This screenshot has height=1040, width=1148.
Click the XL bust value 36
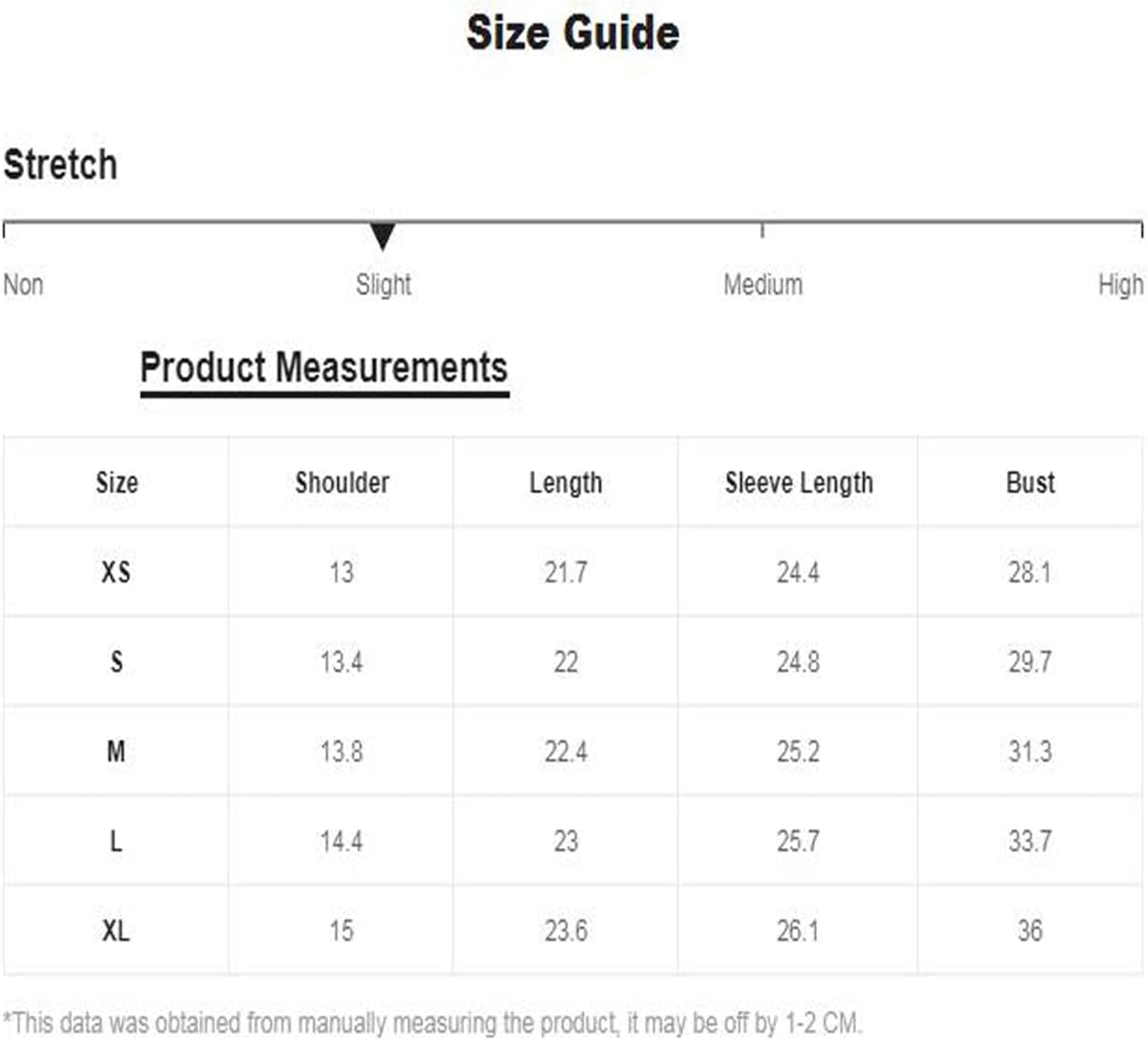tap(1030, 930)
